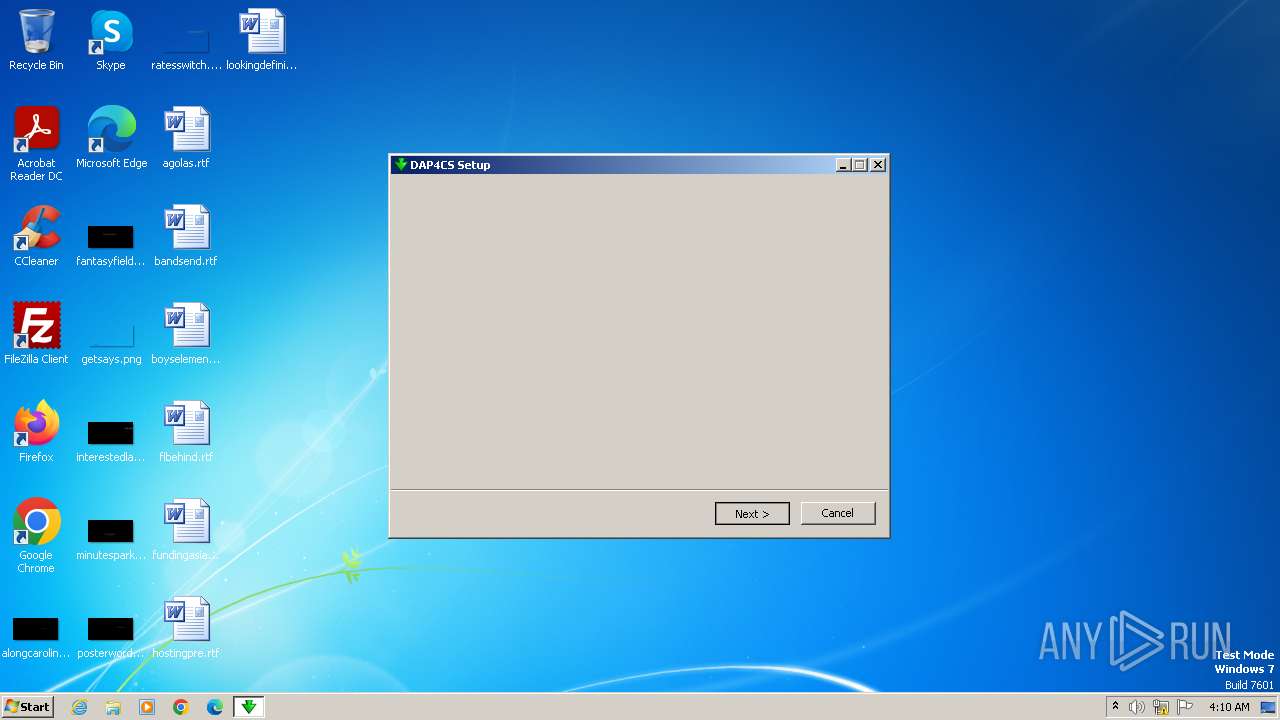Click the green arrow DAP4CS title icon

coord(401,165)
